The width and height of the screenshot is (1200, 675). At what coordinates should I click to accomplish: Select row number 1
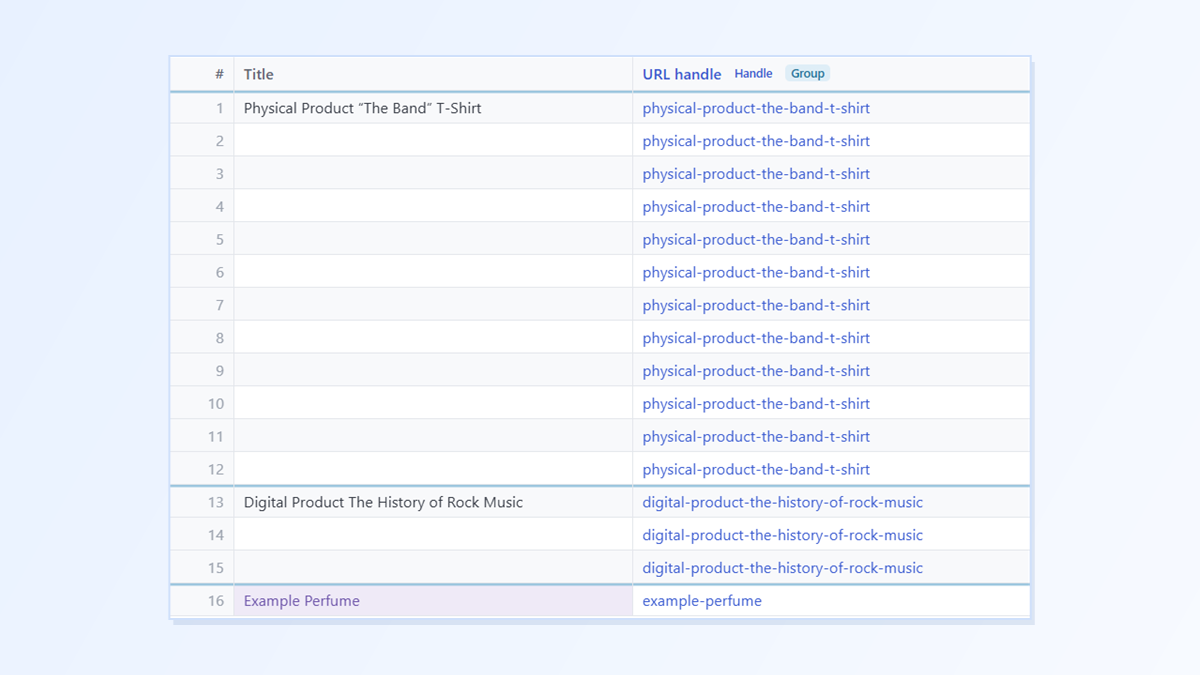[x=202, y=108]
